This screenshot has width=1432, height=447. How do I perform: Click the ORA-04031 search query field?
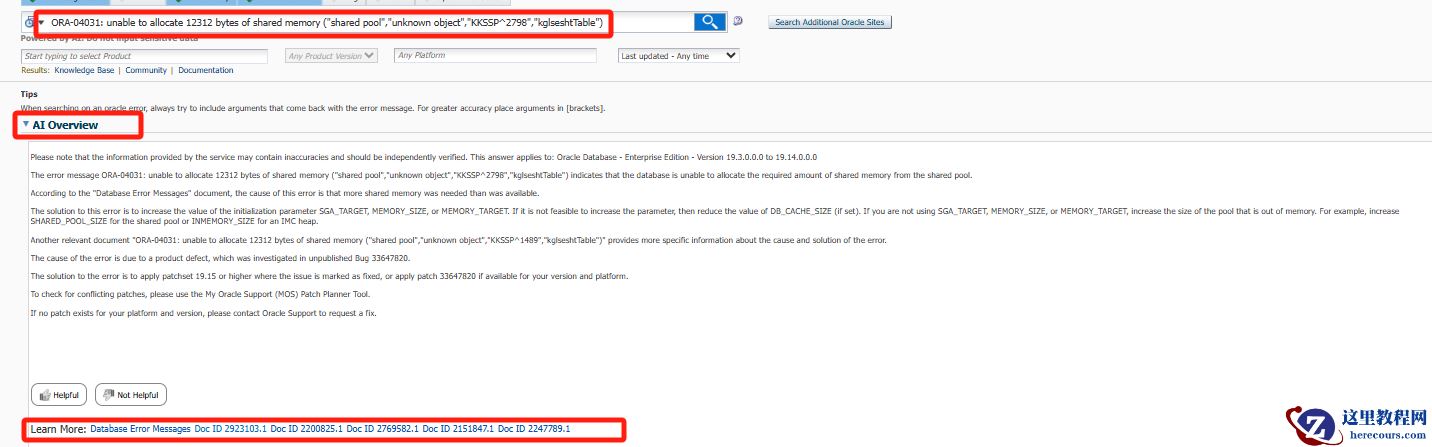372,21
